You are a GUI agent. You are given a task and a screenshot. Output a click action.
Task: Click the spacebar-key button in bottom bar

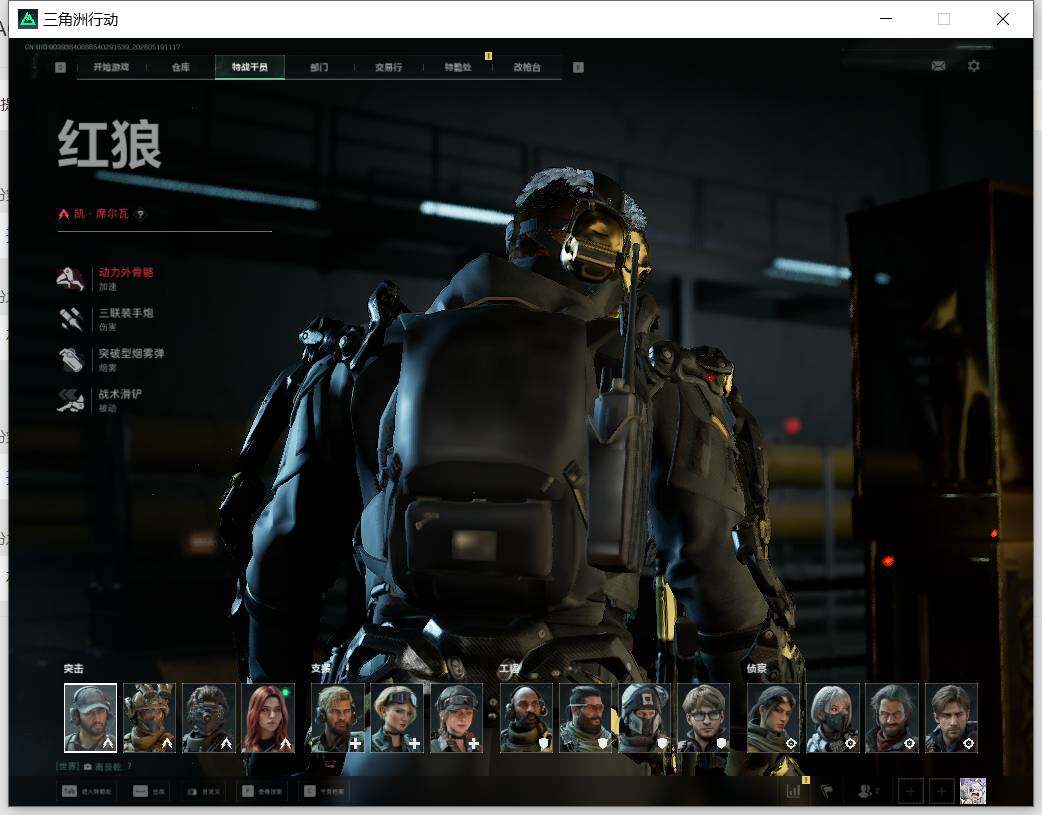(x=150, y=791)
